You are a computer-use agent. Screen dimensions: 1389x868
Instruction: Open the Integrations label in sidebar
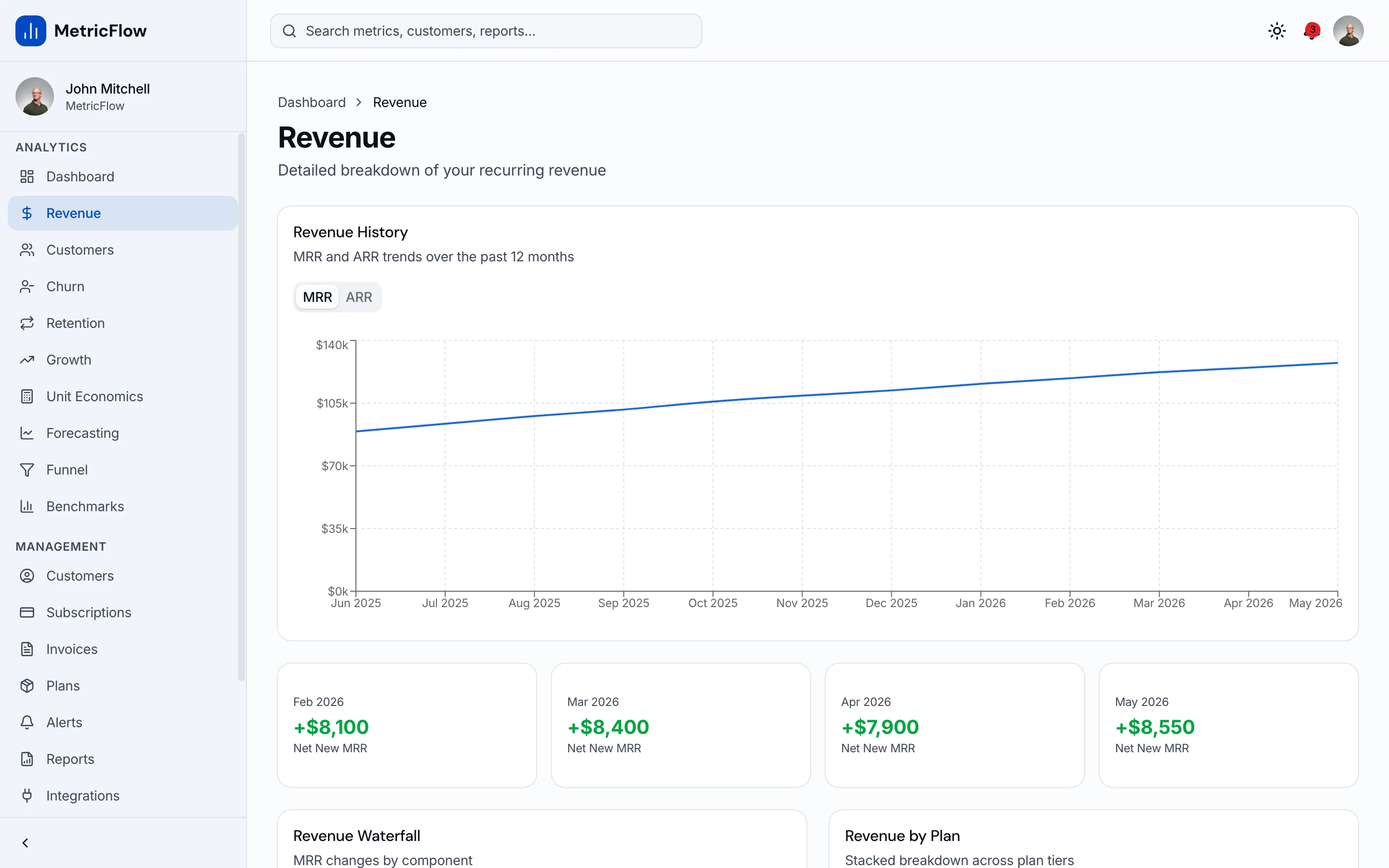coord(83,796)
